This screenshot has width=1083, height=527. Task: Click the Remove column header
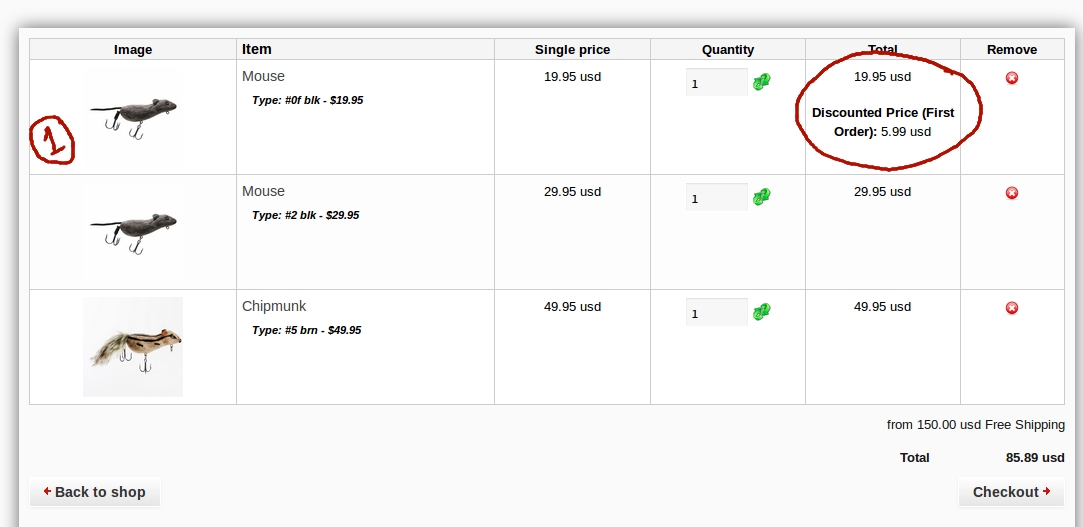coord(1012,50)
